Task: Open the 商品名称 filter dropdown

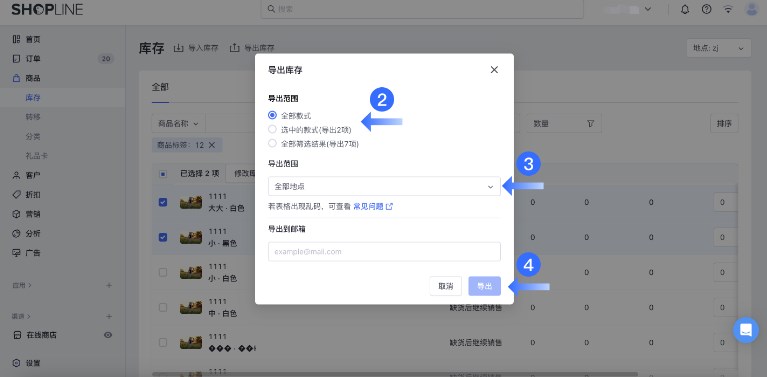Action: click(x=178, y=124)
